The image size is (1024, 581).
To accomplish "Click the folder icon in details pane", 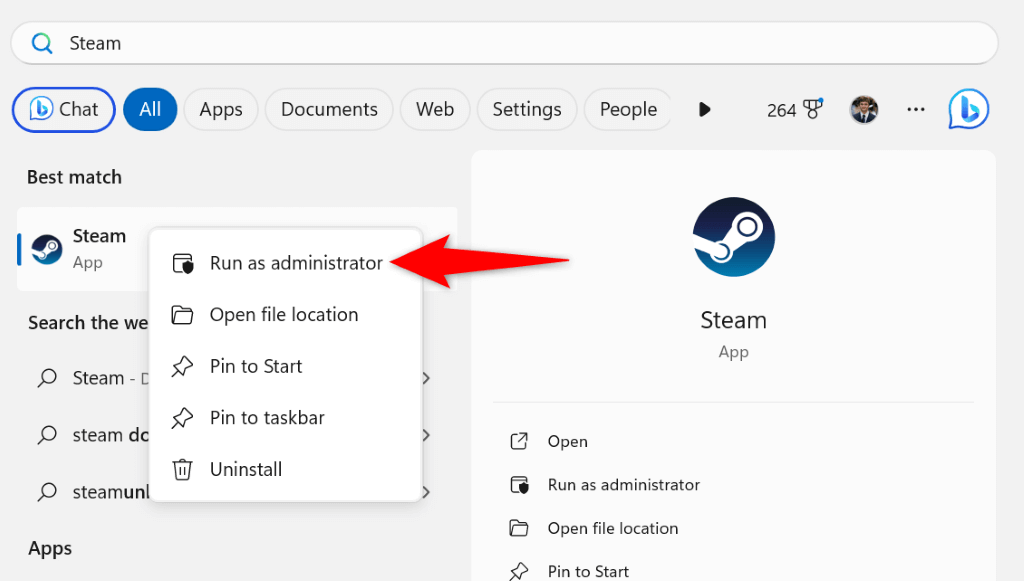I will pos(519,528).
